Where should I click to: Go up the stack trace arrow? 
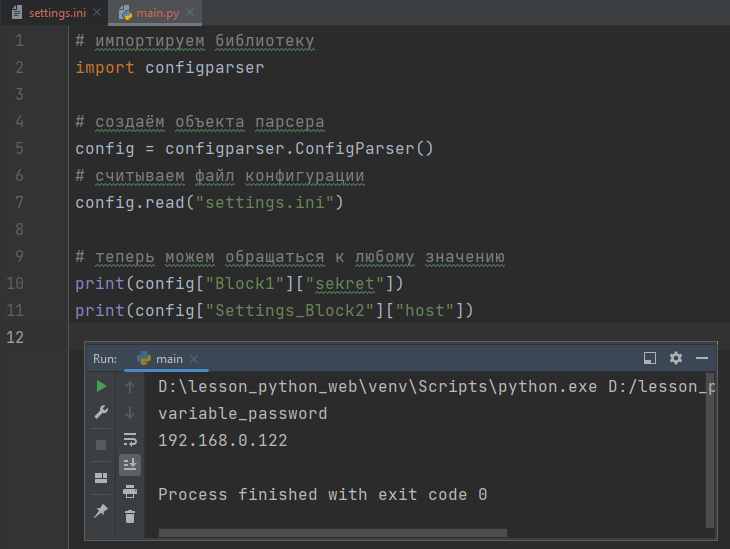130,386
